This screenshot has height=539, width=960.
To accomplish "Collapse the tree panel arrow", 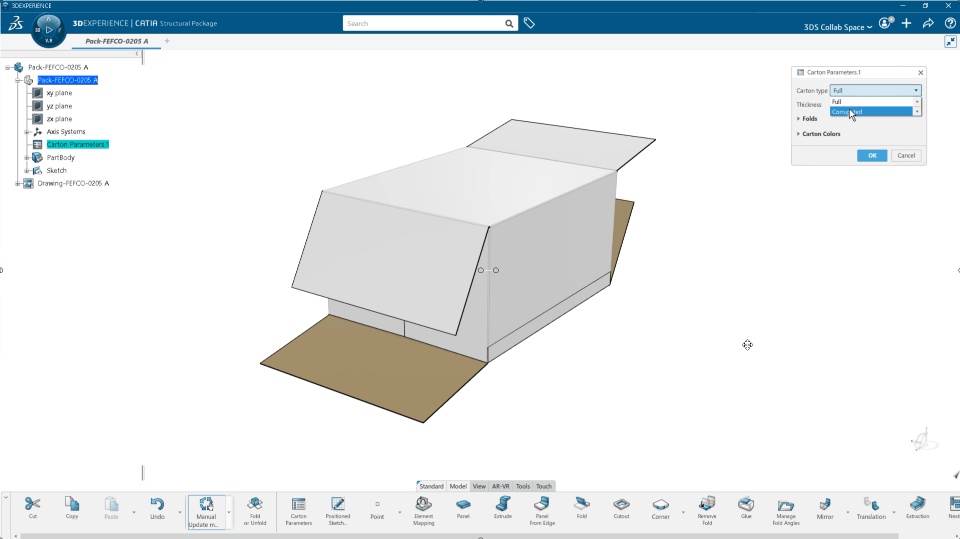I will click(137, 54).
